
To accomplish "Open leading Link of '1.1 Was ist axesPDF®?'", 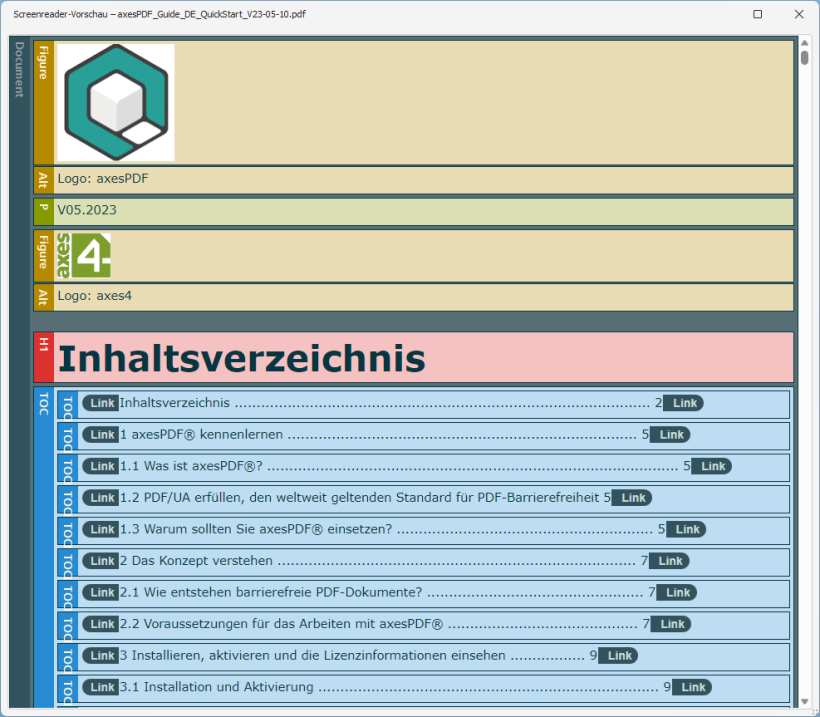I will pyautogui.click(x=101, y=466).
